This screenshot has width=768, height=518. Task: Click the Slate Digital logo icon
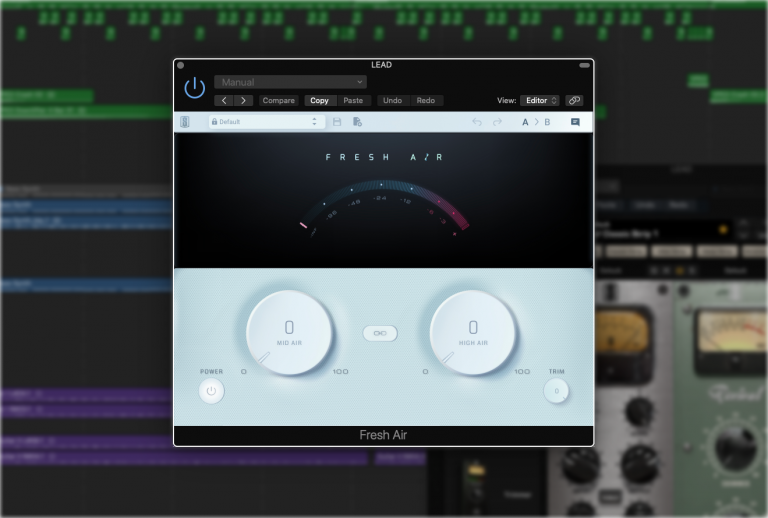[x=185, y=122]
